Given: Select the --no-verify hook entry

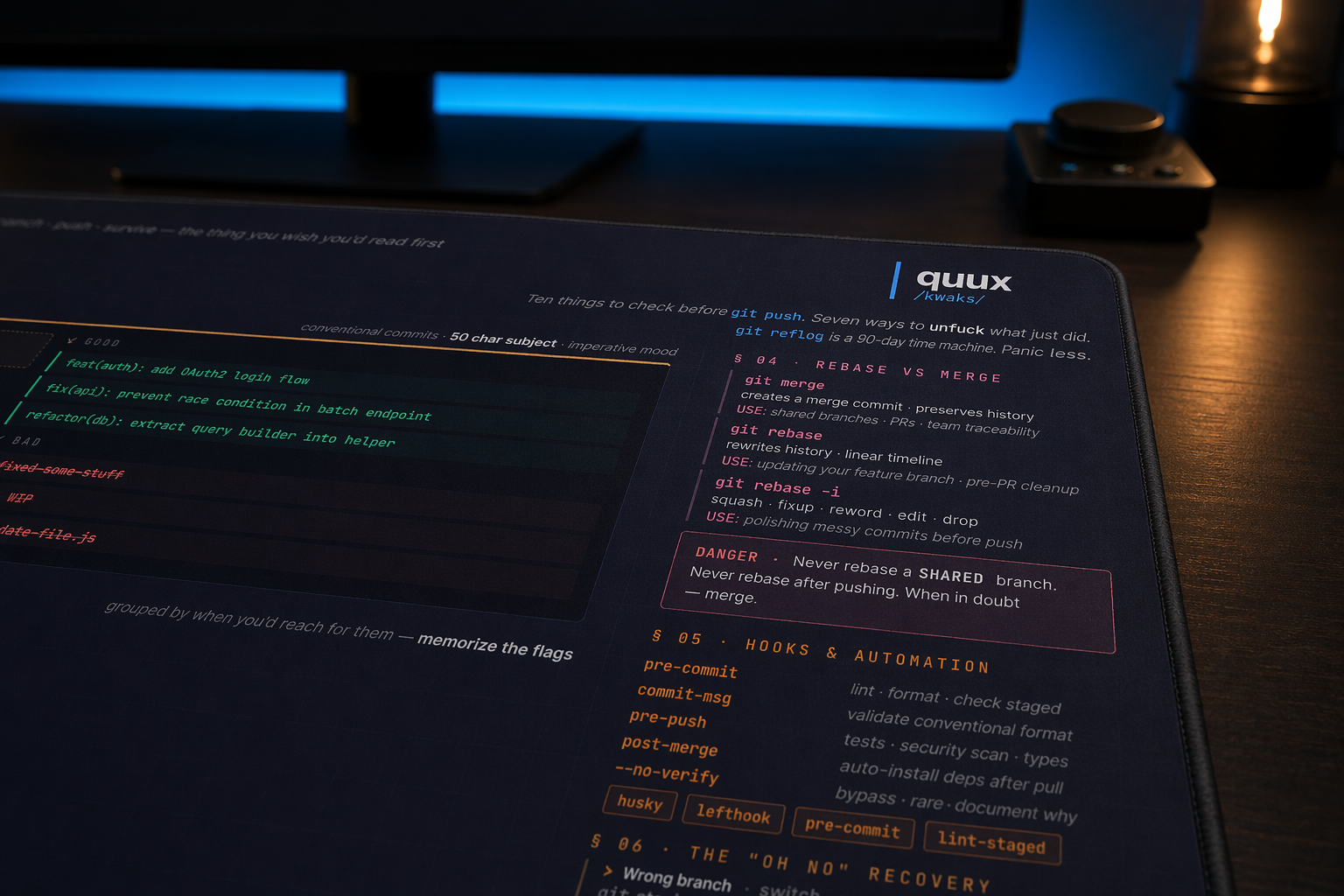Looking at the screenshot, I should tap(667, 773).
